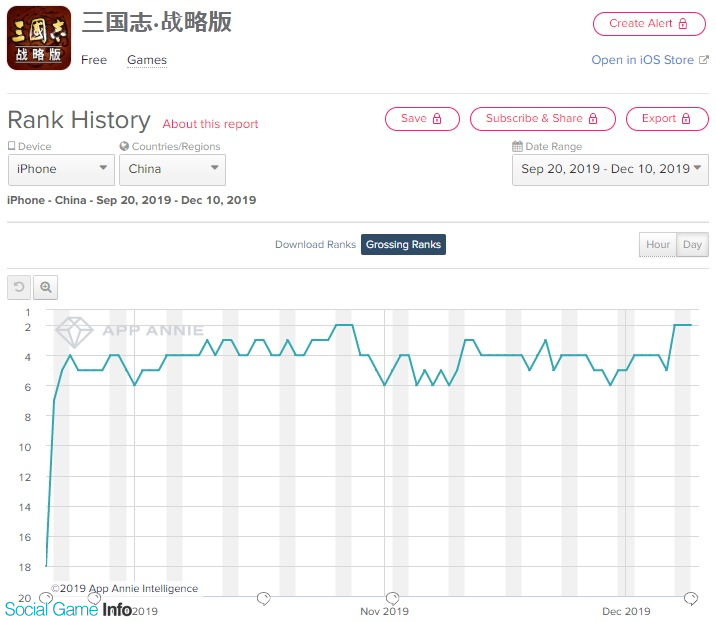
Task: Select the Grossing Ranks tab
Action: [403, 244]
